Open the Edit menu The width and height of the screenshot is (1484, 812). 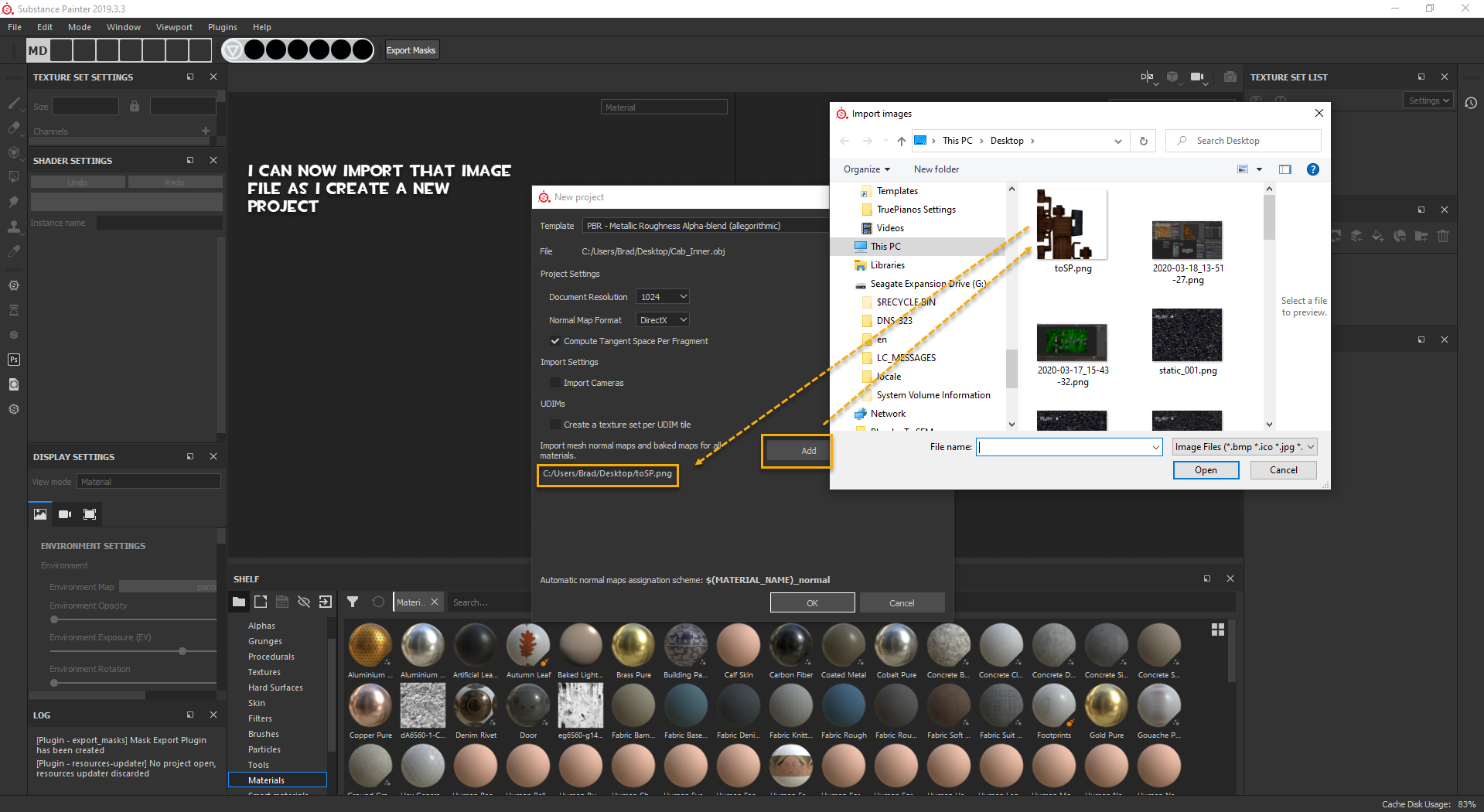tap(45, 27)
